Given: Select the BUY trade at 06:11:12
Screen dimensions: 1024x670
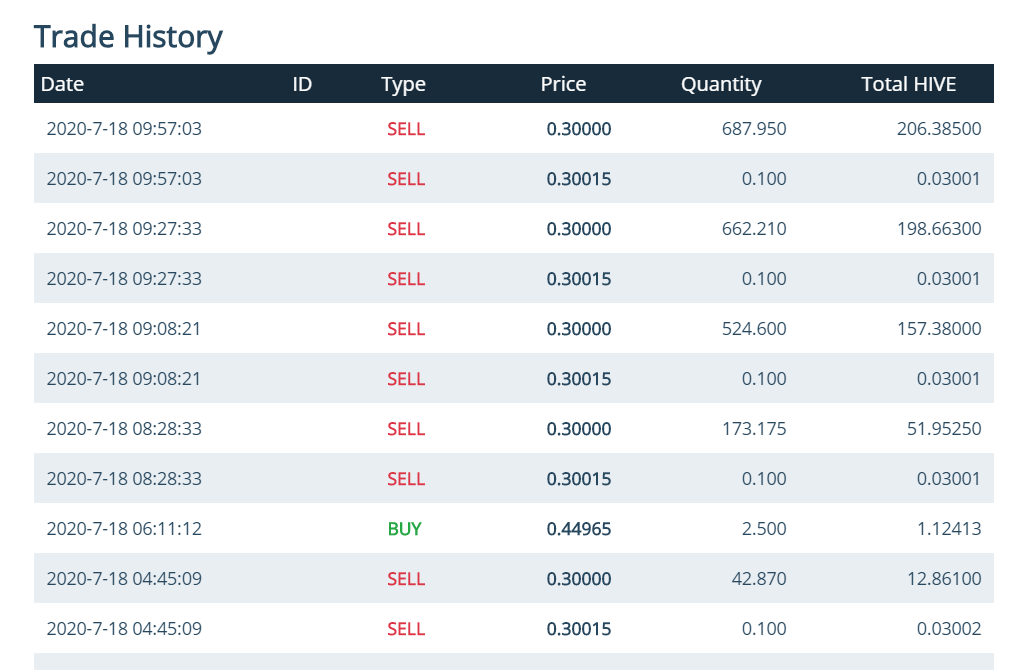Looking at the screenshot, I should pyautogui.click(x=513, y=528).
